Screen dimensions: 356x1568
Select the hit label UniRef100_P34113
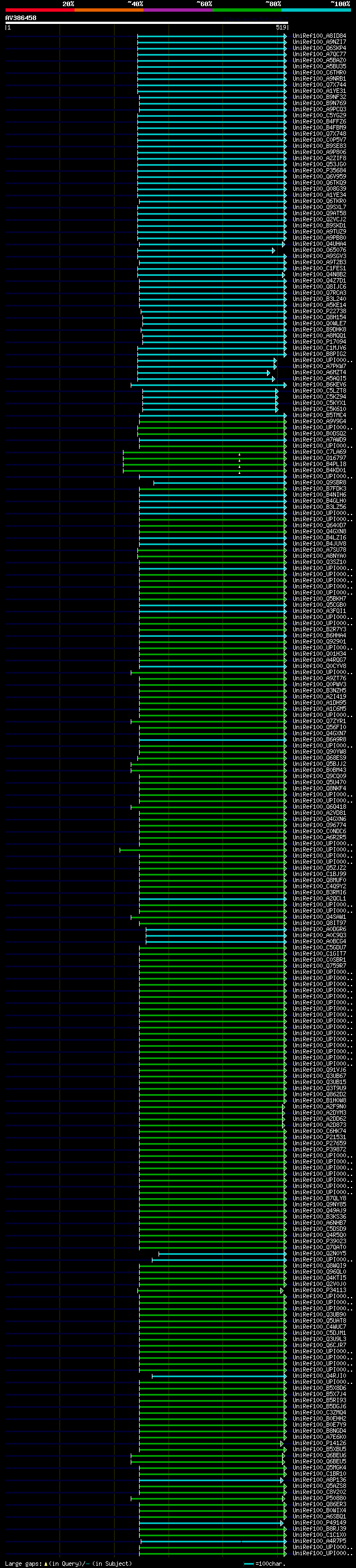click(x=319, y=1290)
